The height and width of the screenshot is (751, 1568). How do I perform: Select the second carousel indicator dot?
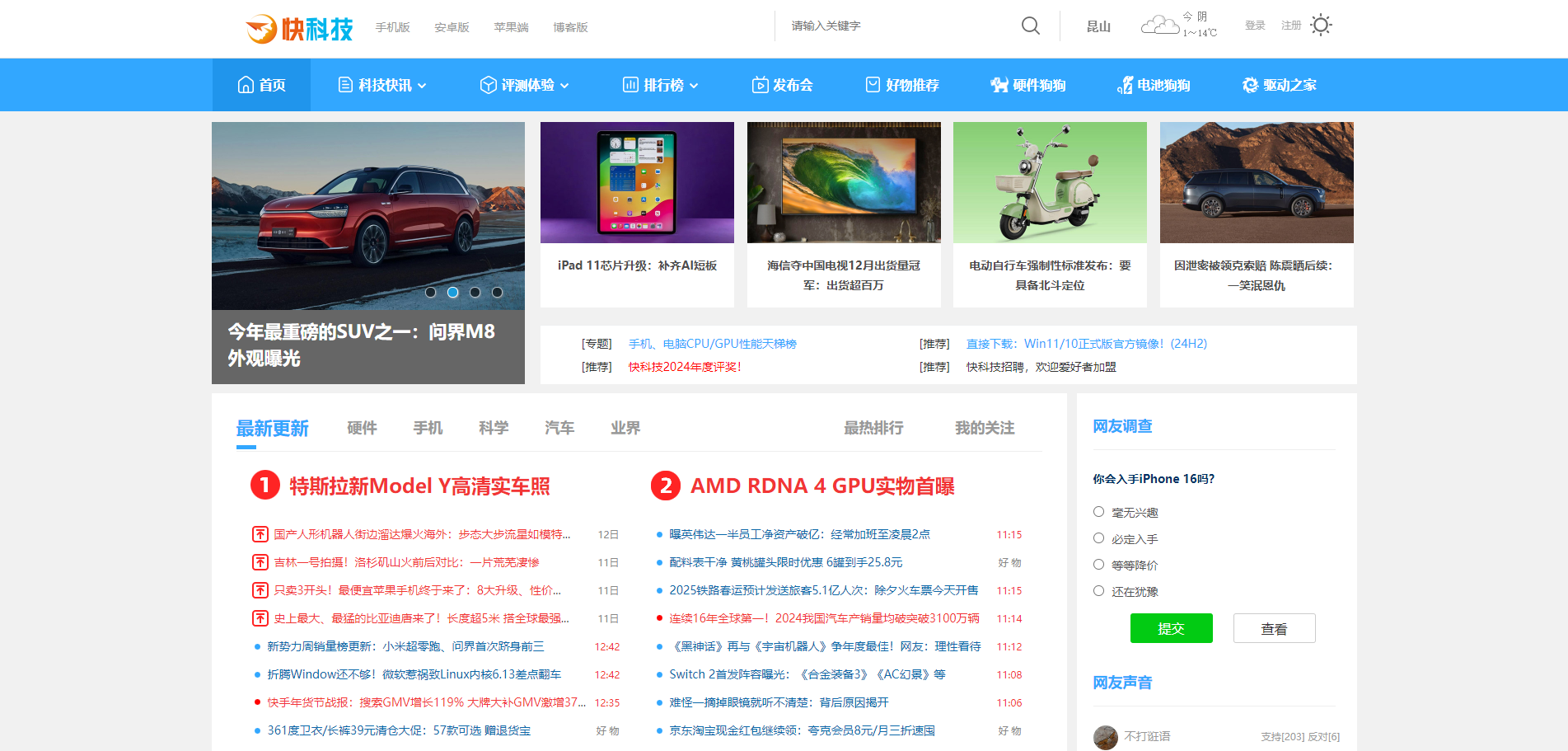(x=452, y=292)
